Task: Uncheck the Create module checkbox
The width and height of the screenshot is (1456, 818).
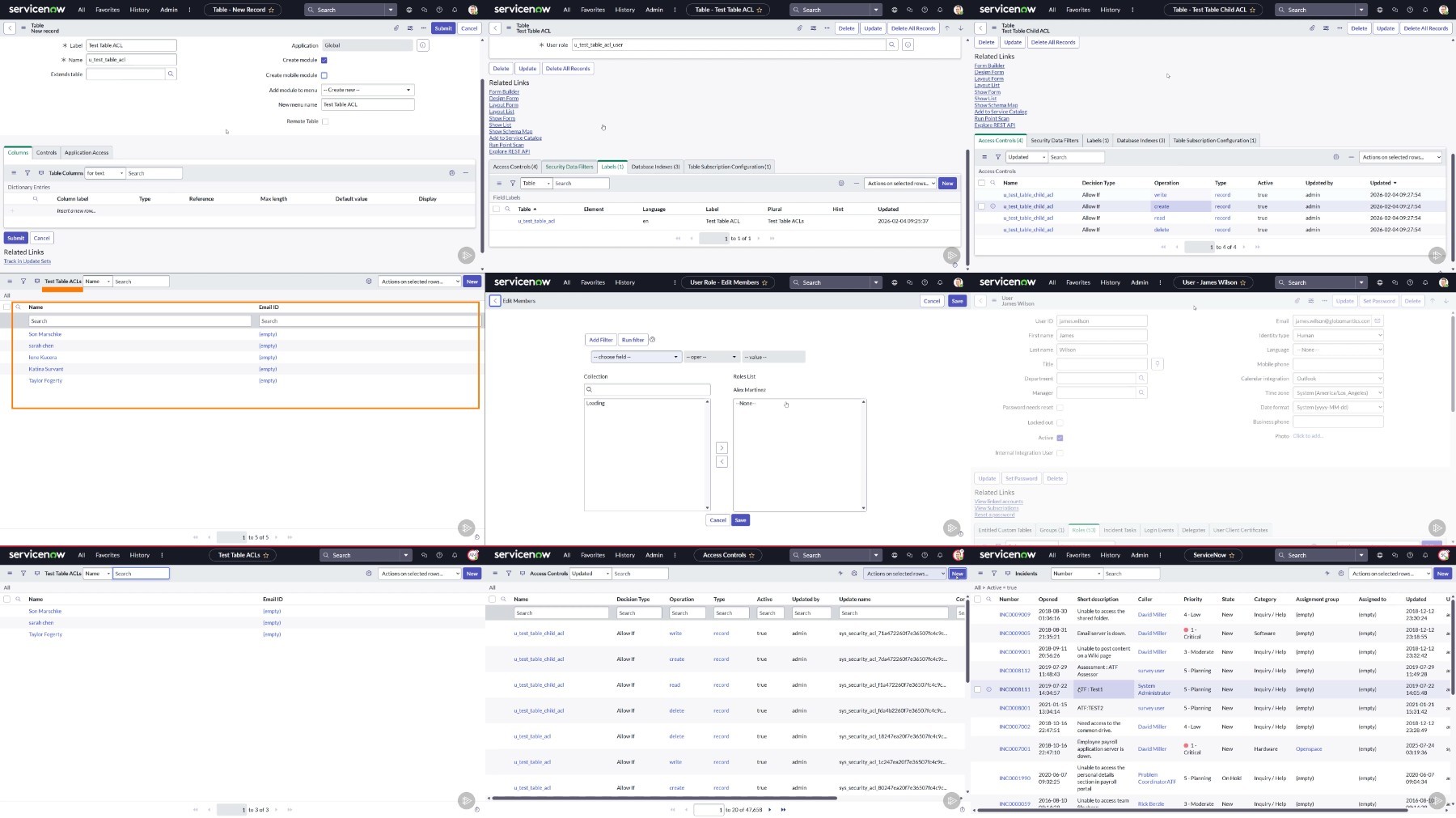Action: pyautogui.click(x=324, y=60)
